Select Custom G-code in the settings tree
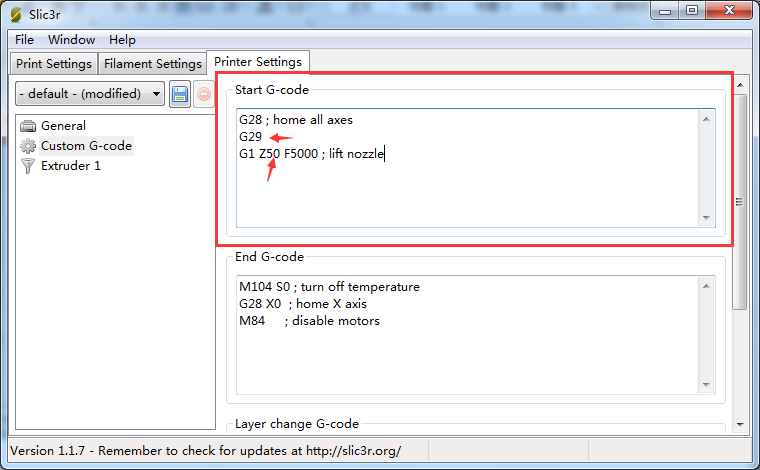The image size is (760, 470). 86,146
